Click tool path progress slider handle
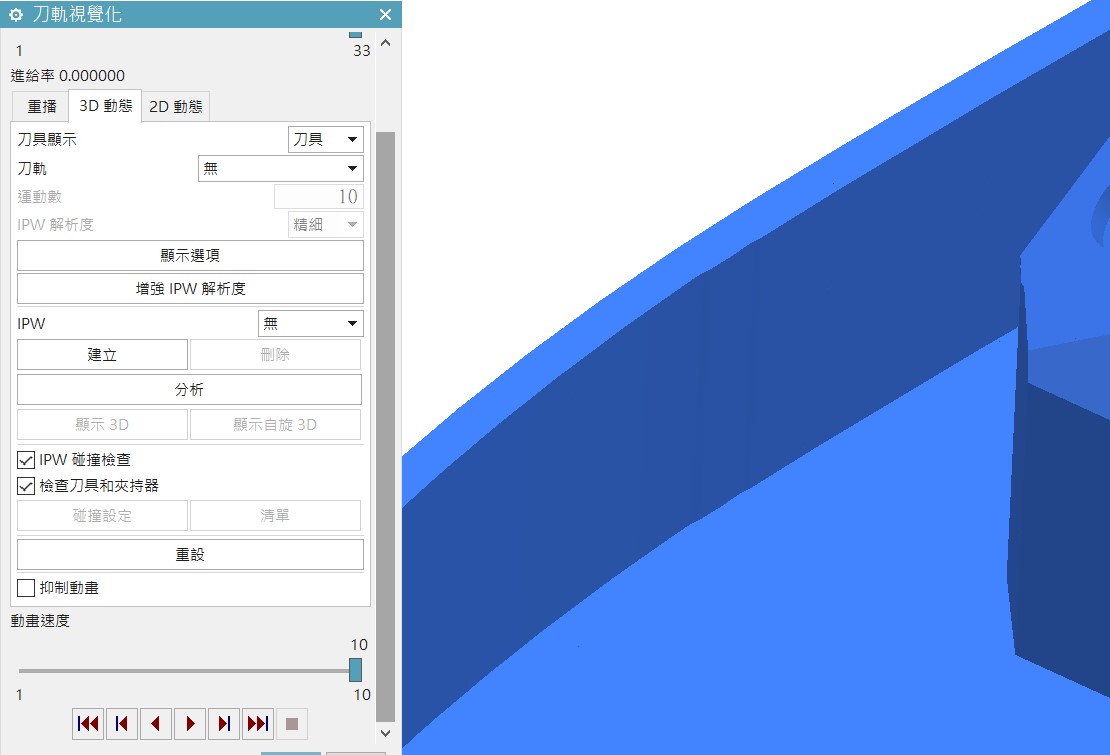This screenshot has width=1110, height=755. pos(355,34)
